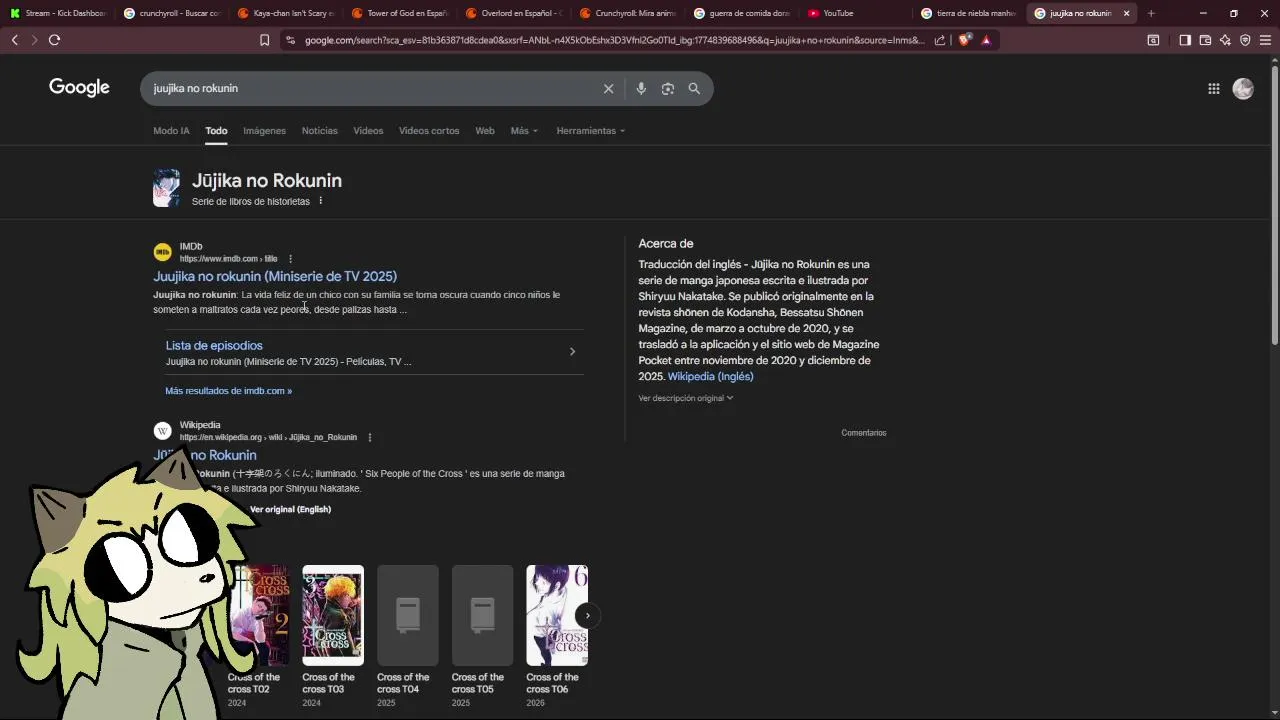Go back with the browser back arrow

[x=14, y=40]
